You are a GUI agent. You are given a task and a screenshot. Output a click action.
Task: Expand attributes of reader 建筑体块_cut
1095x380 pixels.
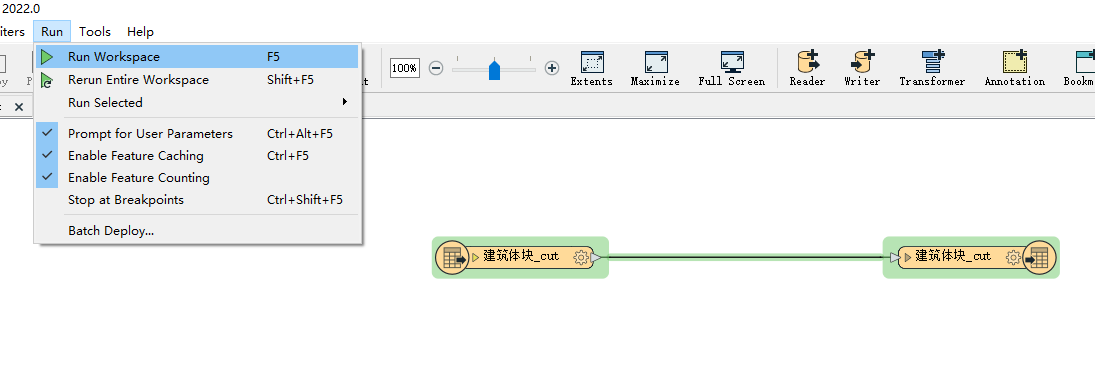click(x=475, y=258)
